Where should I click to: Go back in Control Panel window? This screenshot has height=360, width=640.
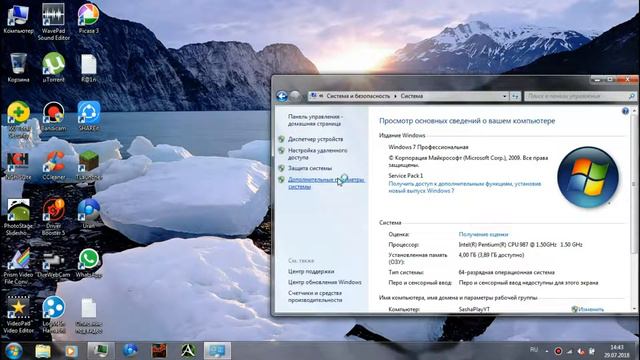tap(282, 96)
